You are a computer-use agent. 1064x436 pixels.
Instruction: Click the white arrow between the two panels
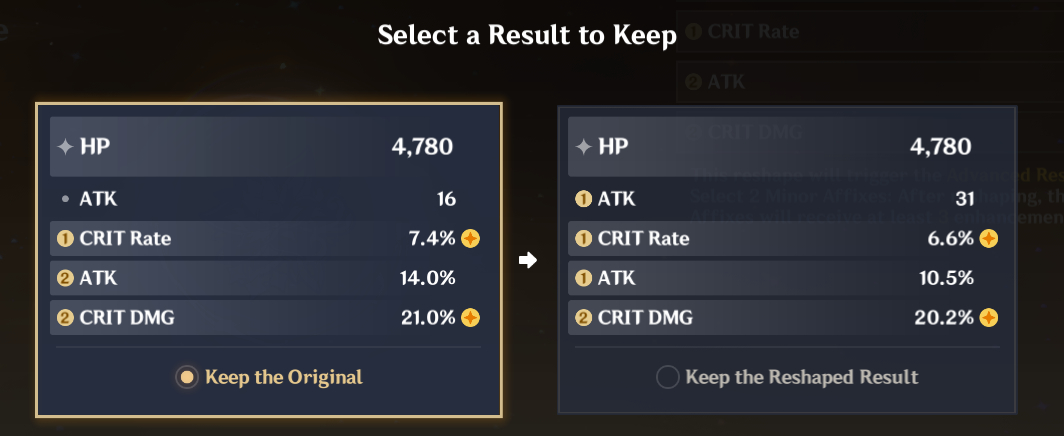pos(528,260)
